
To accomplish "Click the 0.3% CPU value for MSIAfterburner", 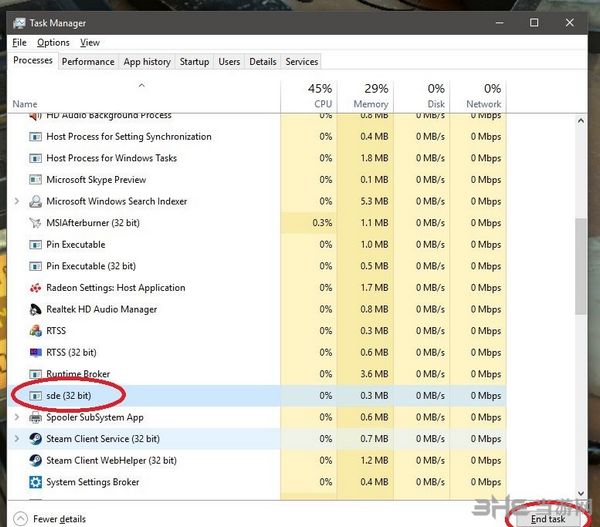I will [322, 223].
